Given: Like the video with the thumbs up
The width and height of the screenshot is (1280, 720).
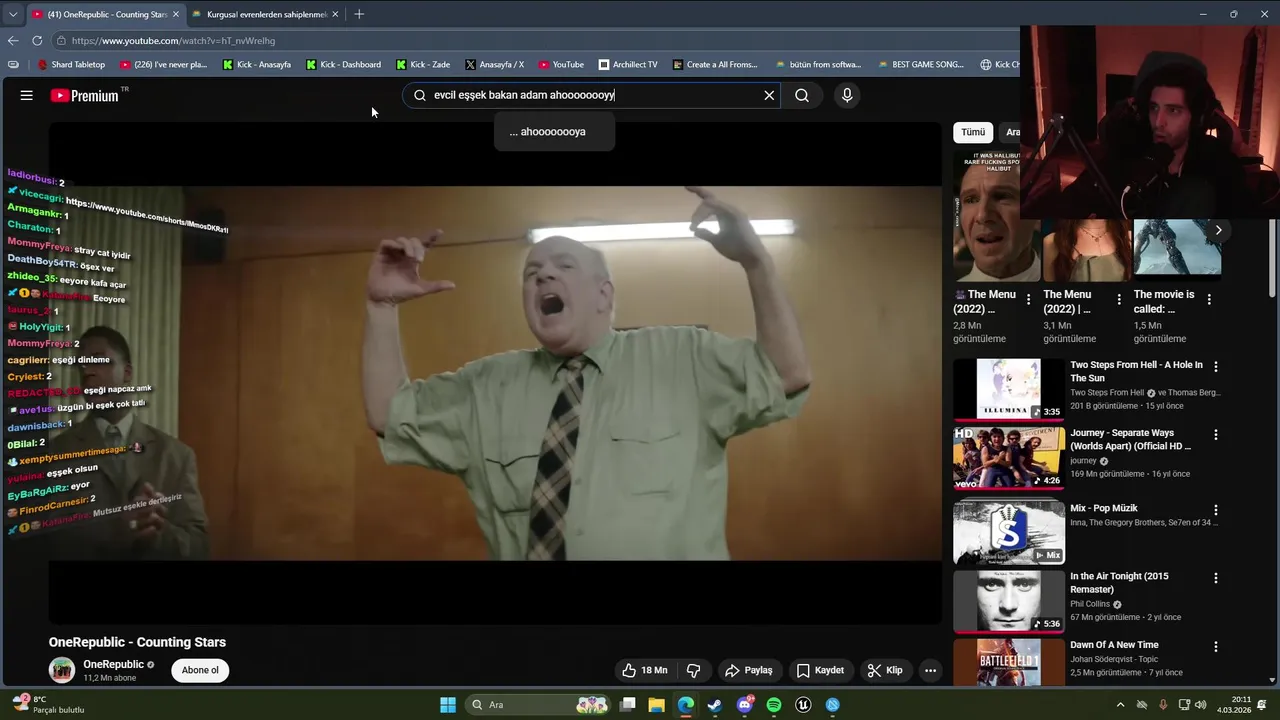Looking at the screenshot, I should [x=644, y=670].
